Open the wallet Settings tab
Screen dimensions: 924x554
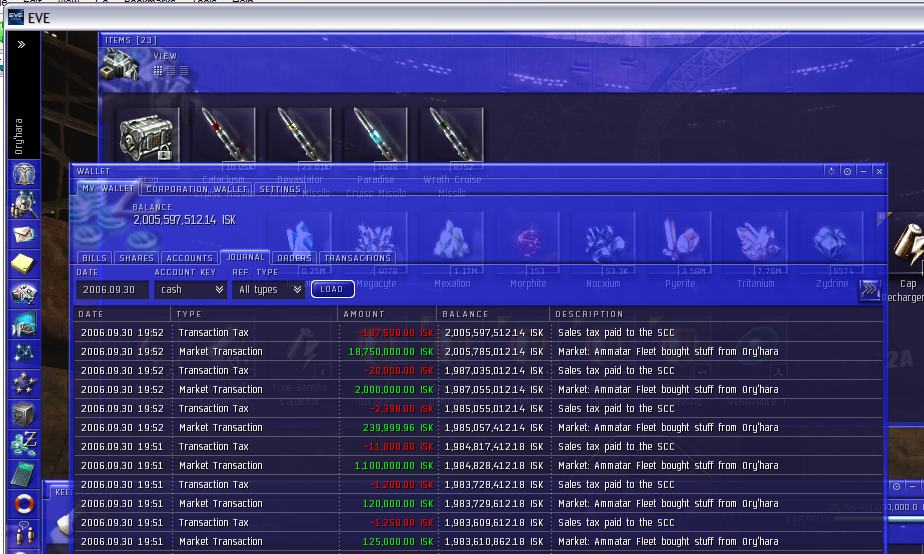click(280, 189)
